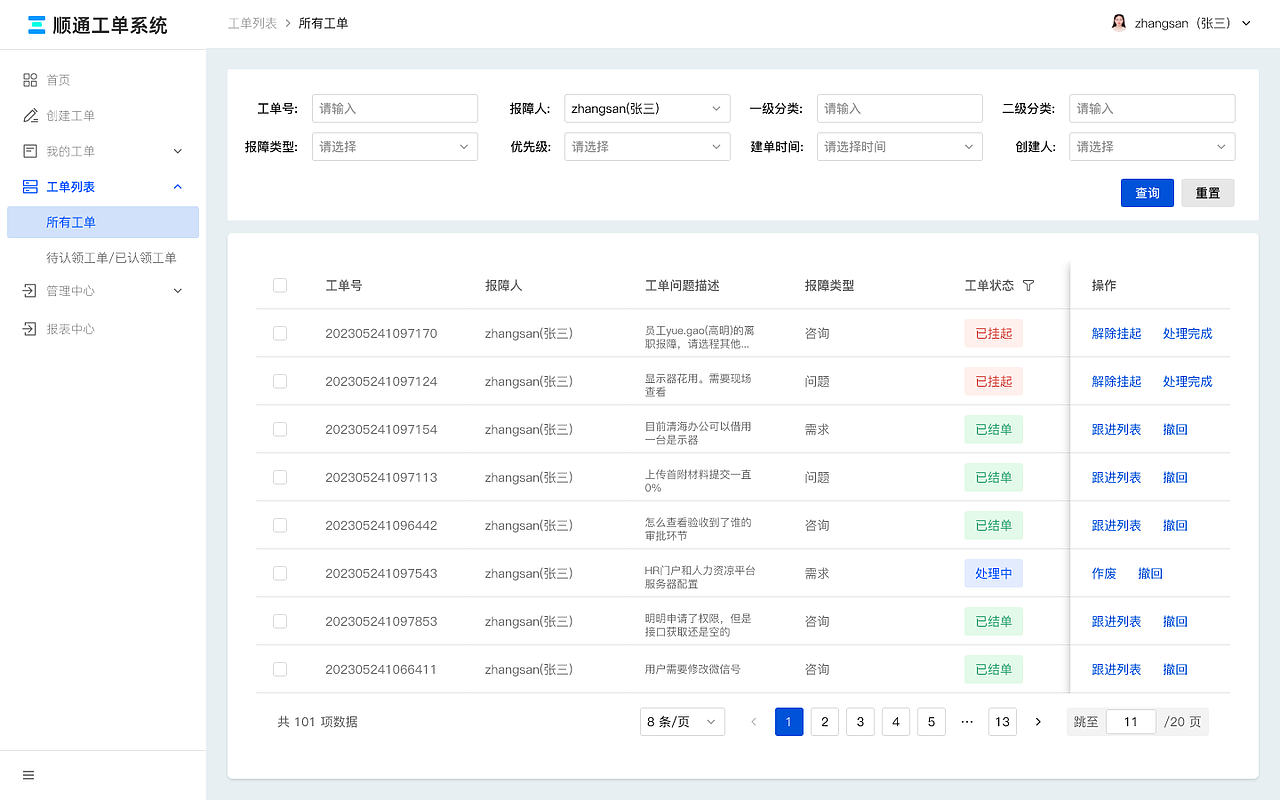Viewport: 1280px width, 800px height.
Task: Open the 建单时间 time picker dropdown
Action: click(900, 147)
